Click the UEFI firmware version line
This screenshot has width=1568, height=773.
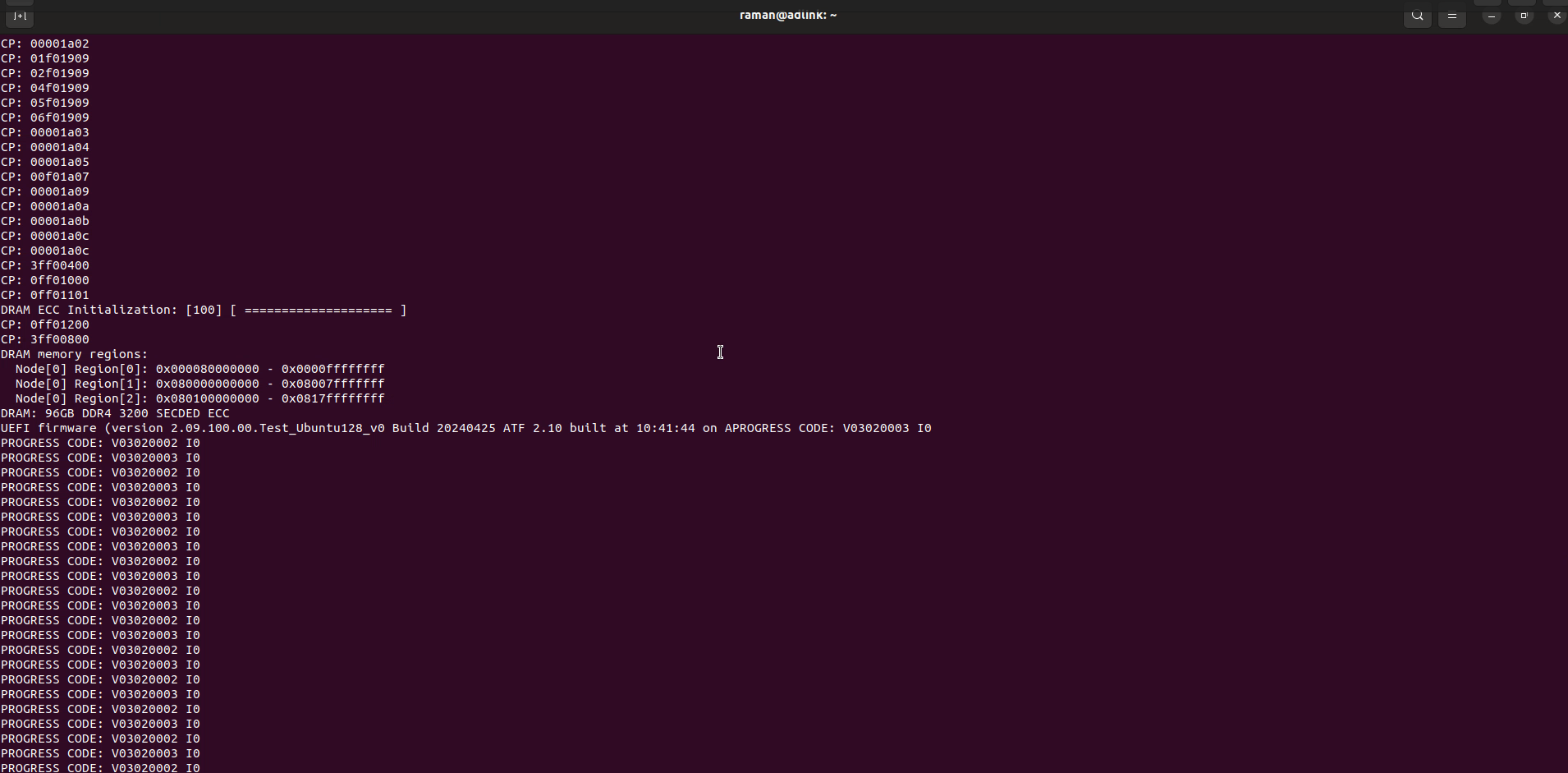pyautogui.click(x=466, y=428)
